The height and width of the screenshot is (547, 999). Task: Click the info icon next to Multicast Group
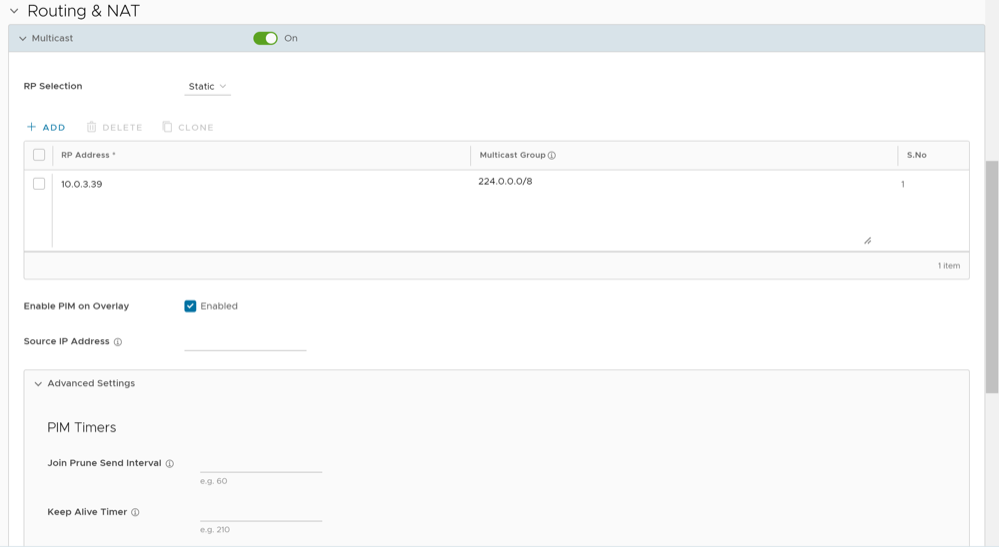pyautogui.click(x=552, y=156)
